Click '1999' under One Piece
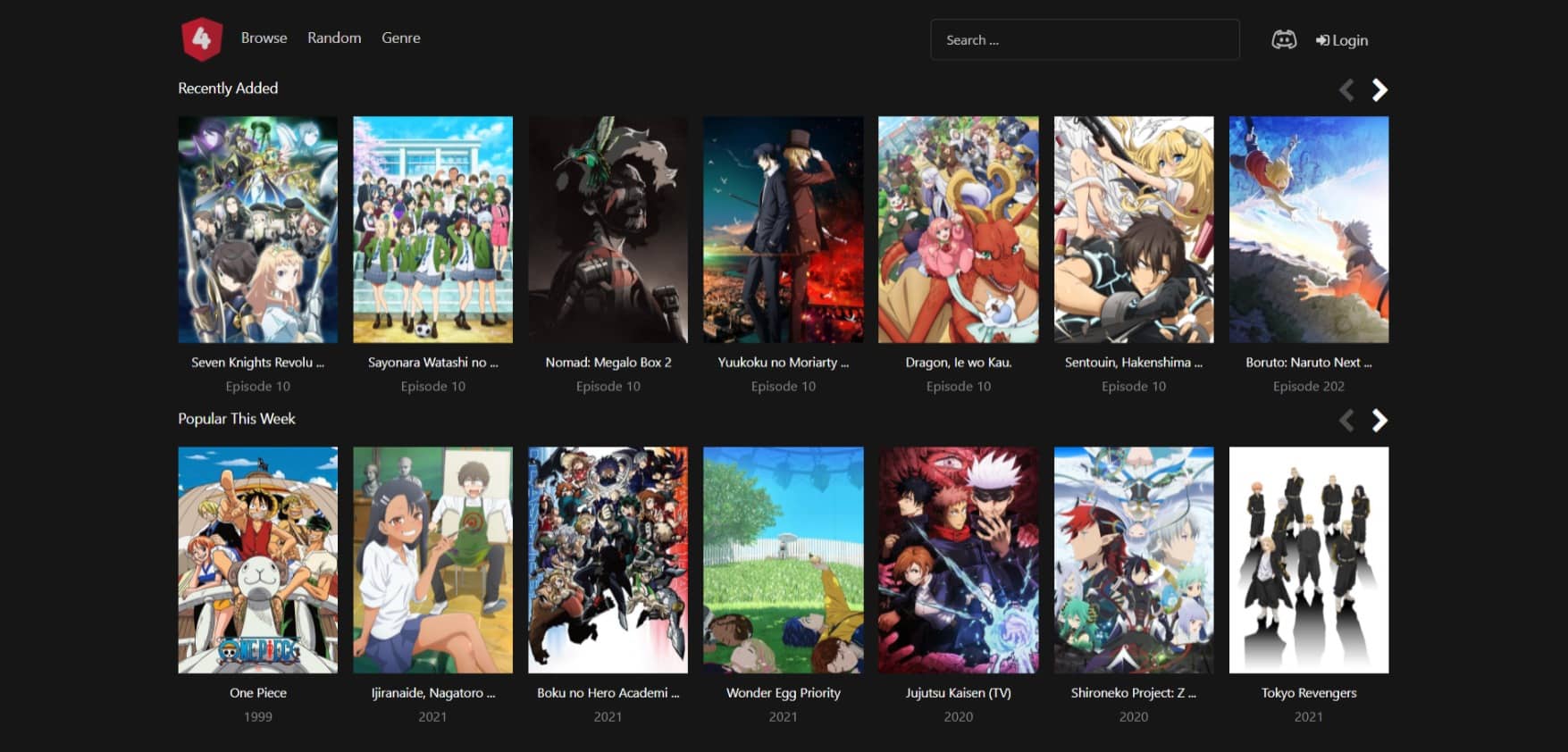 [258, 717]
